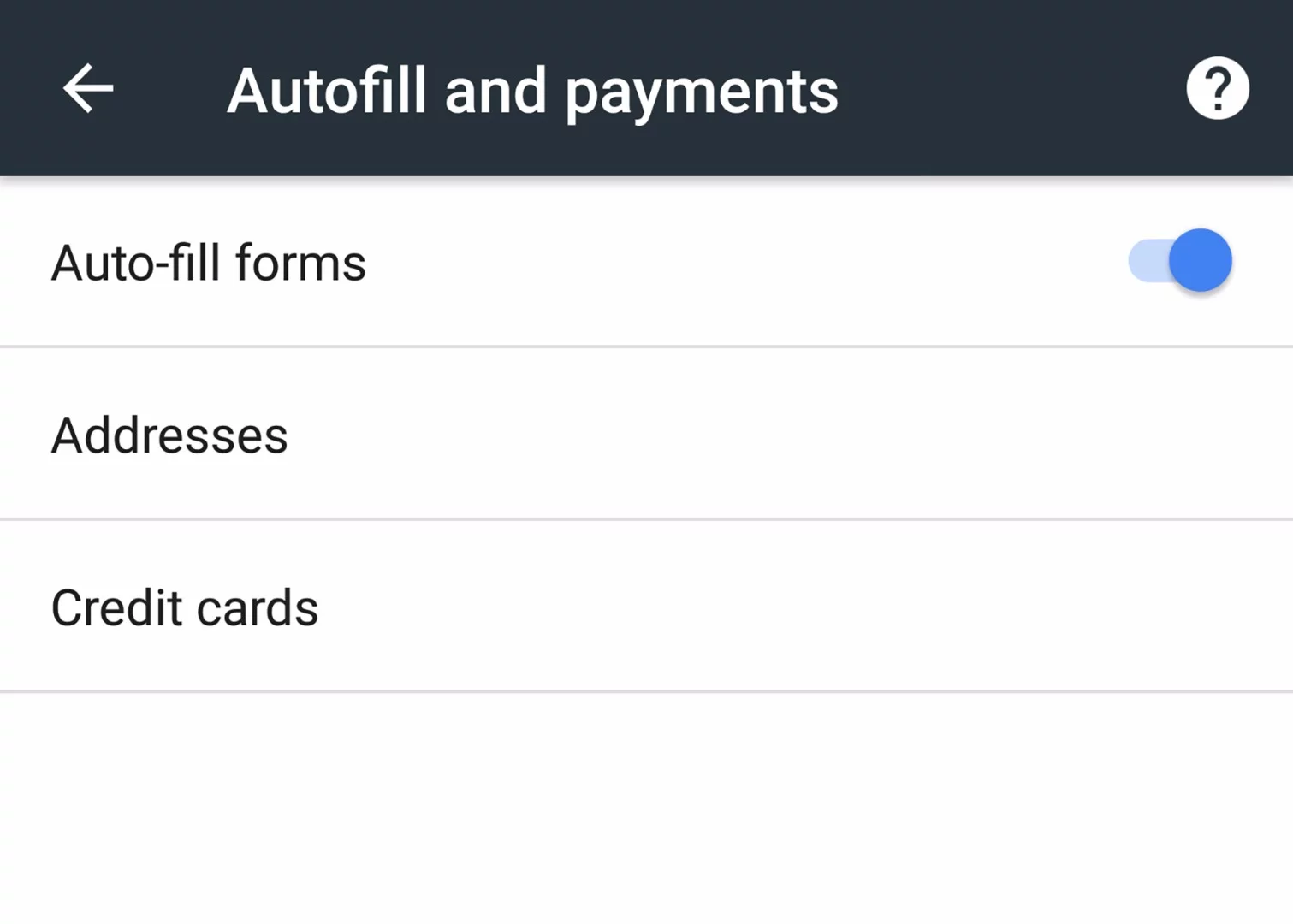Click the white circular help button
This screenshot has width=1293, height=924.
[x=1218, y=88]
